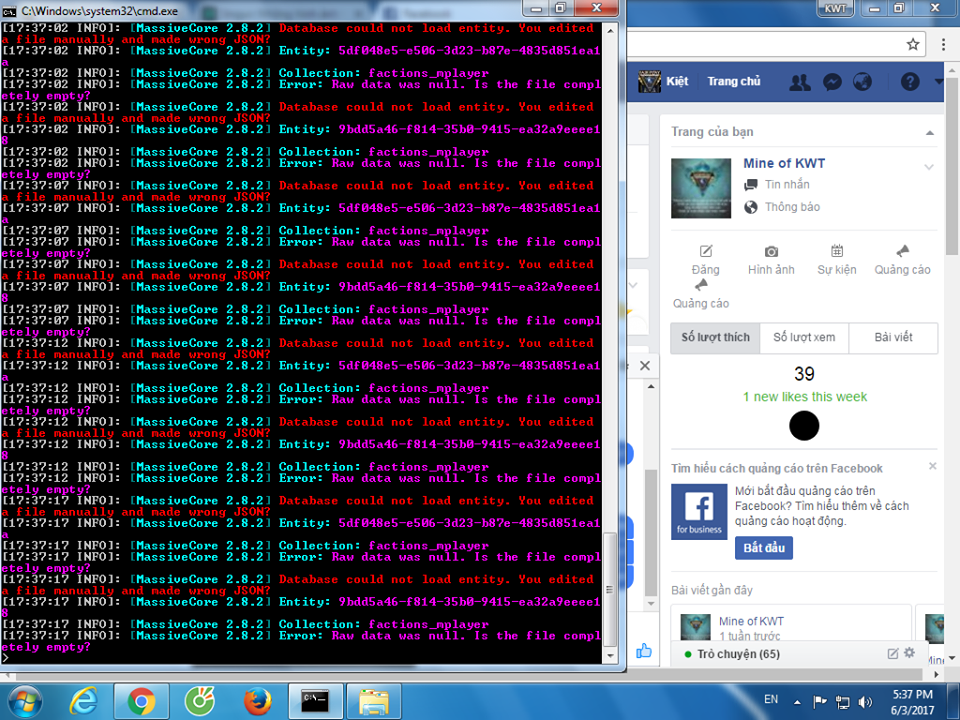
Task: Switch to the Số lượt xem tab
Action: 804,338
